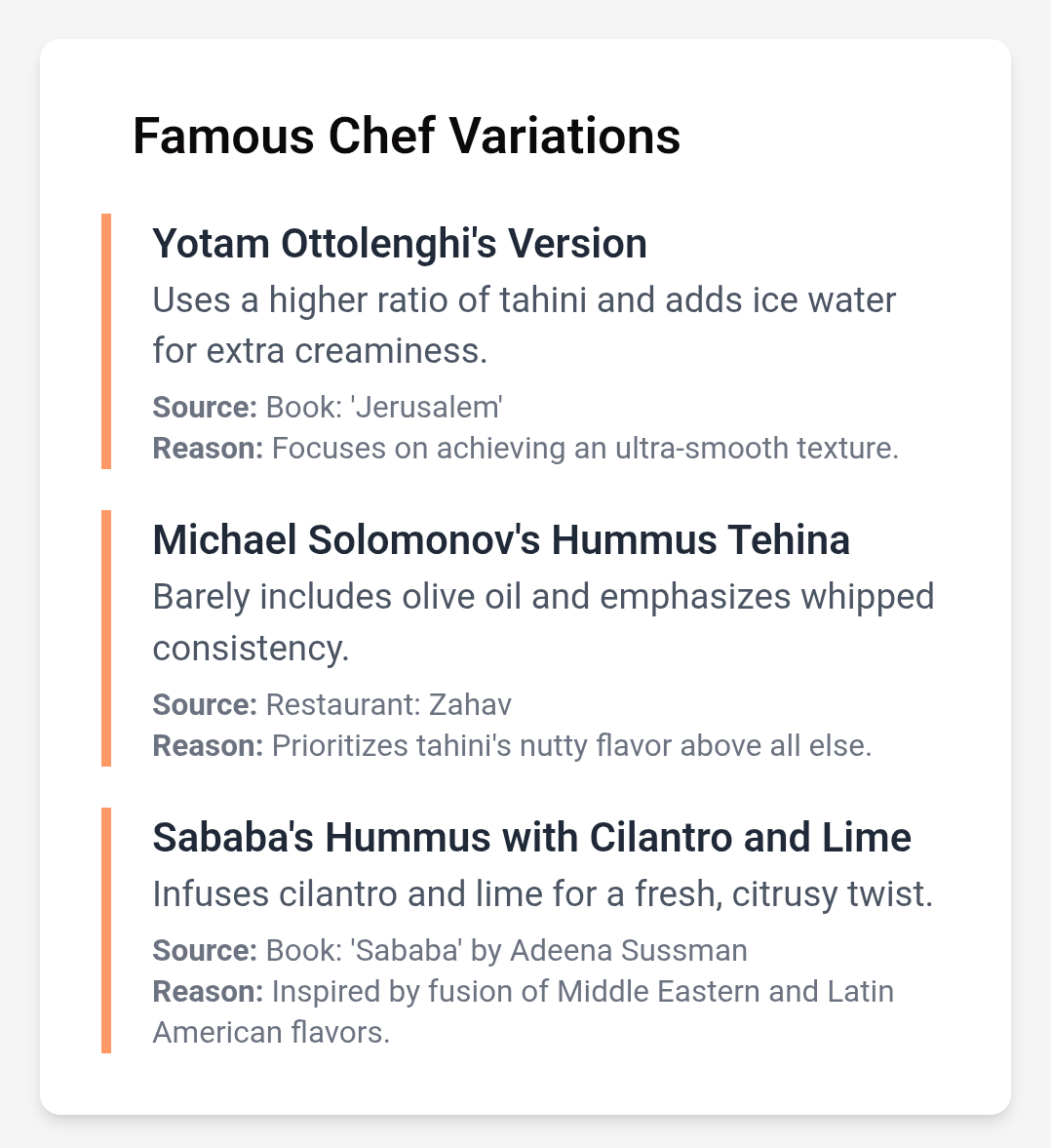Screen dimensions: 1051x1148
Task: Click the whipped consistency description text
Action: [543, 622]
